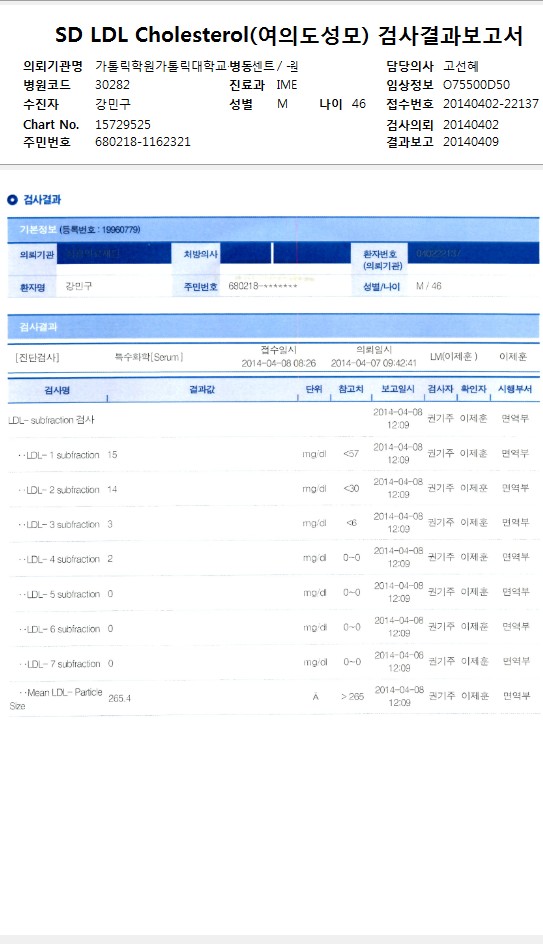The height and width of the screenshot is (944, 543).
Task: Click the Mean LDL-Particle Size value 265.4
Action: tap(120, 698)
